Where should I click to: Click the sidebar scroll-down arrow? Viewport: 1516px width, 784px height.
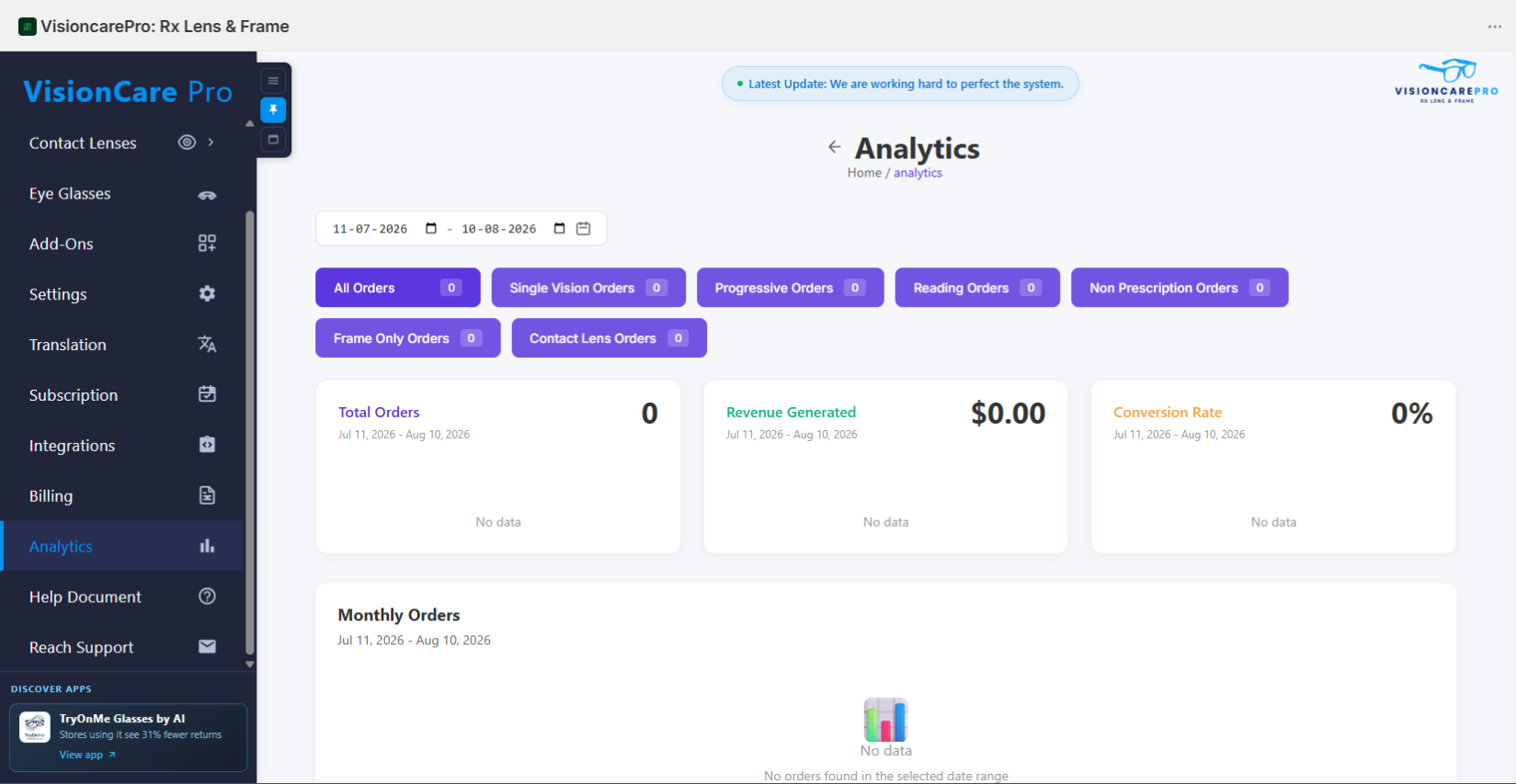[x=250, y=664]
